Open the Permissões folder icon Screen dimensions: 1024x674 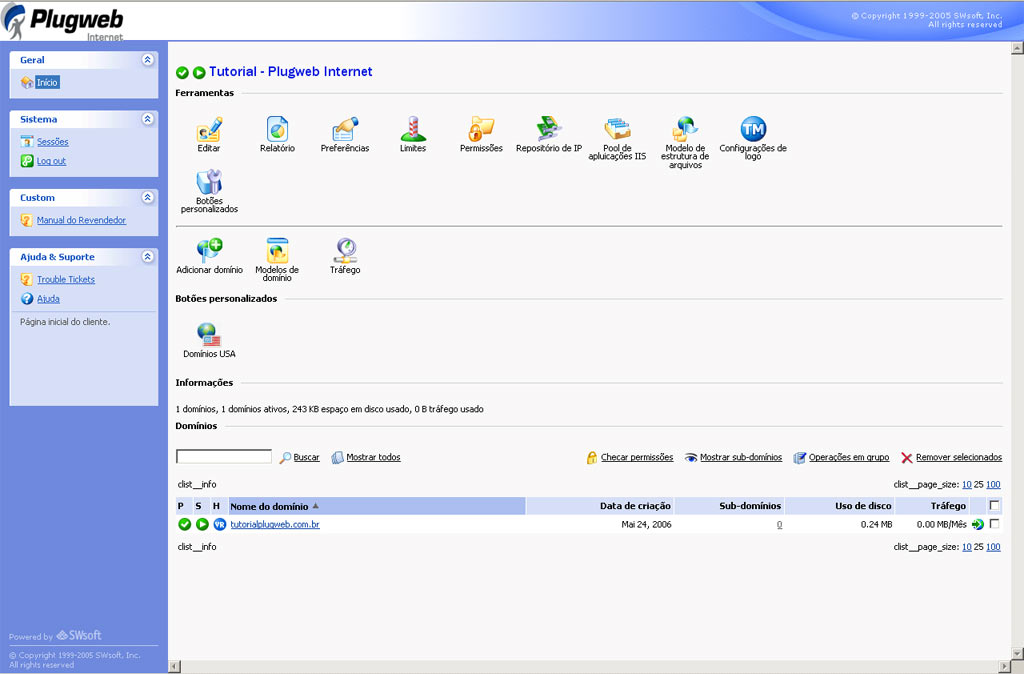[x=481, y=129]
